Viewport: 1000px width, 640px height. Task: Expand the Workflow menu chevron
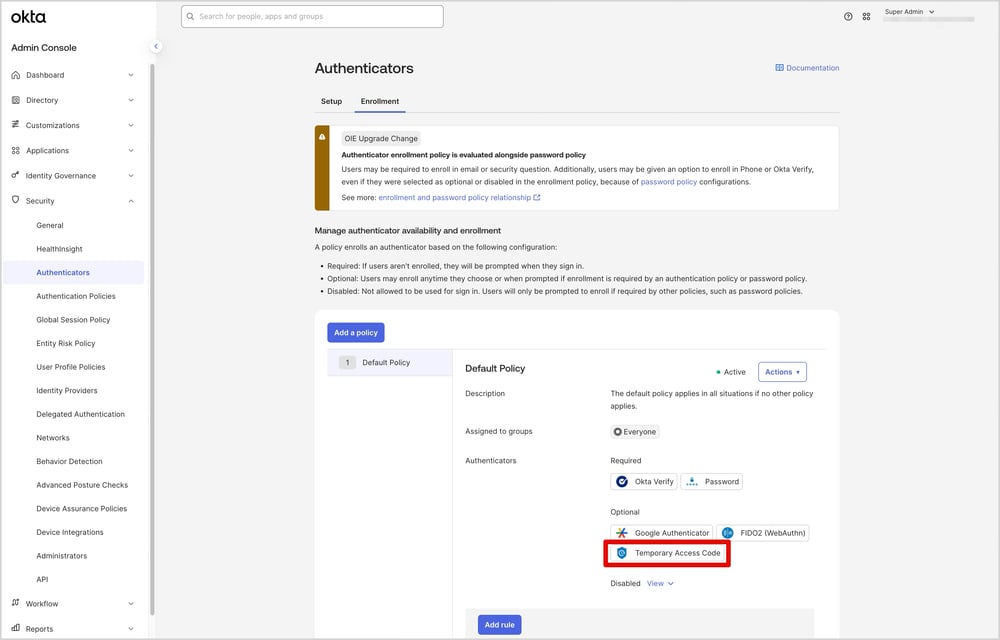[x=131, y=603]
